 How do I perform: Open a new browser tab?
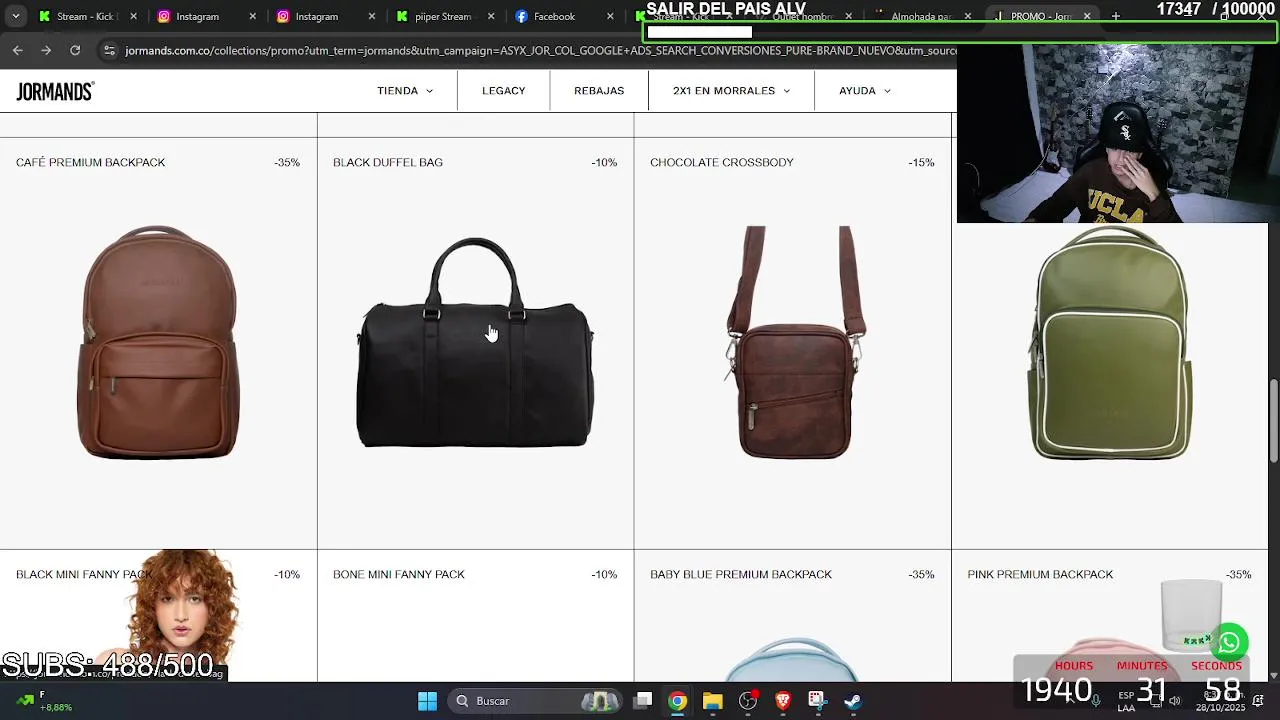pyautogui.click(x=1116, y=16)
